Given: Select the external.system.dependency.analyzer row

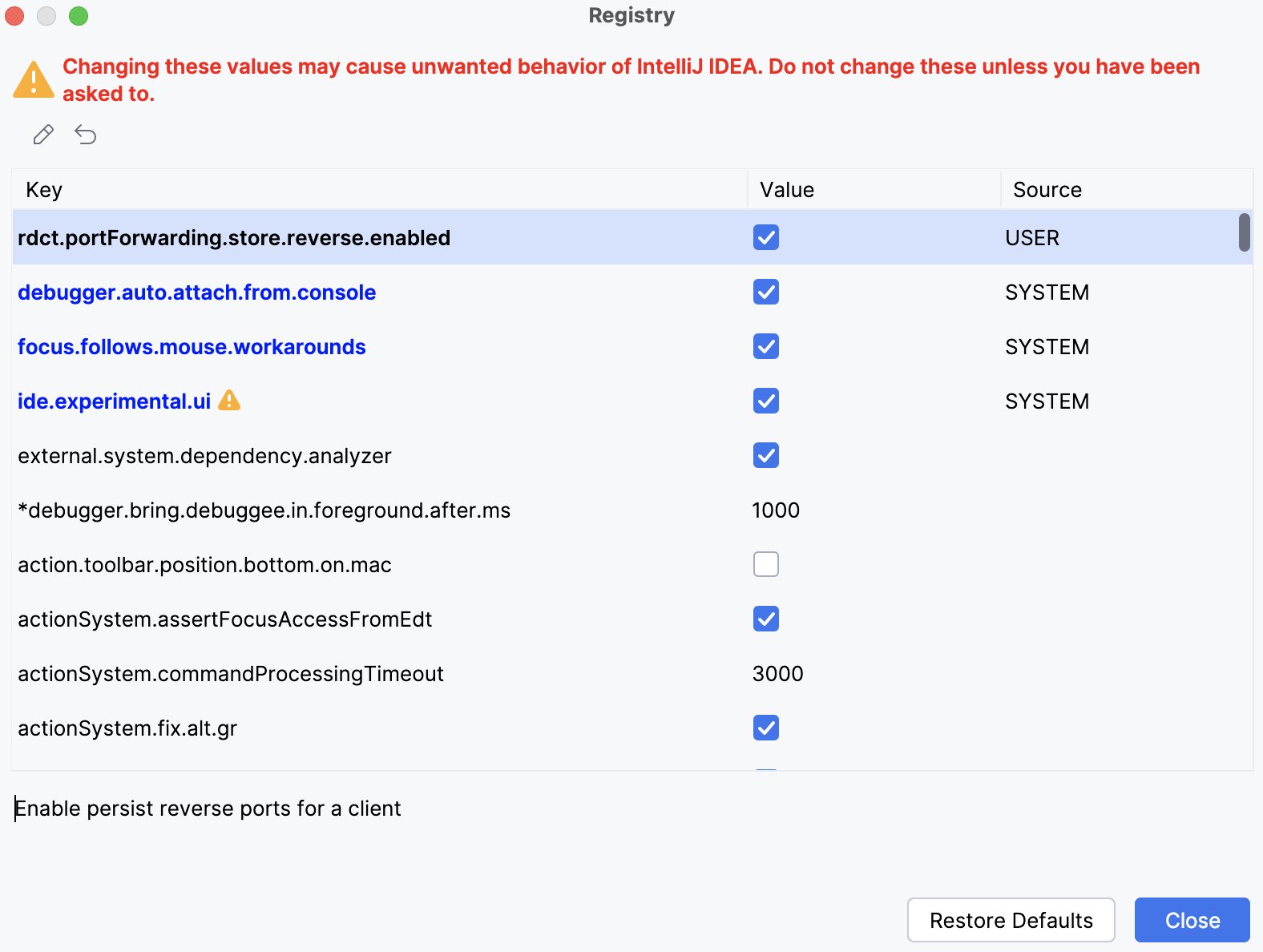Looking at the screenshot, I should pos(204,456).
